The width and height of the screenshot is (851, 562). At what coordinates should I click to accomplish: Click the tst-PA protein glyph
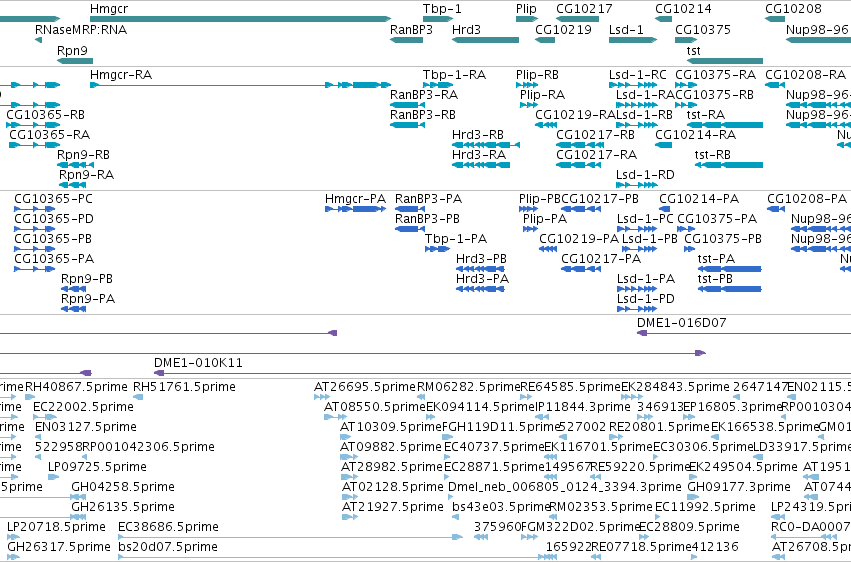point(729,269)
